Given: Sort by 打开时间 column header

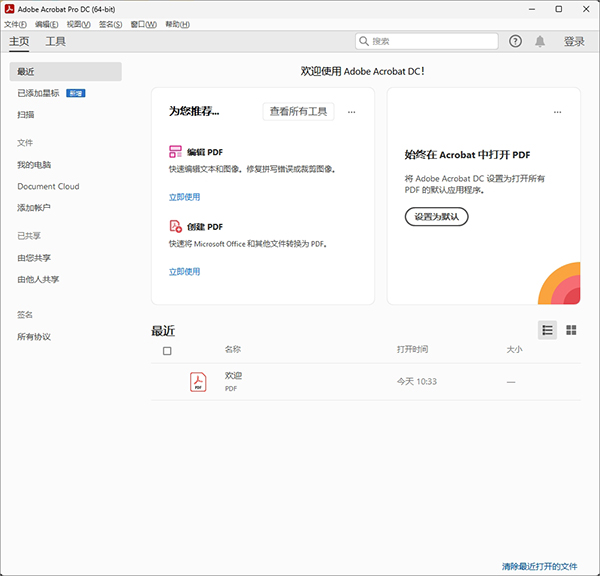Looking at the screenshot, I should point(412,349).
